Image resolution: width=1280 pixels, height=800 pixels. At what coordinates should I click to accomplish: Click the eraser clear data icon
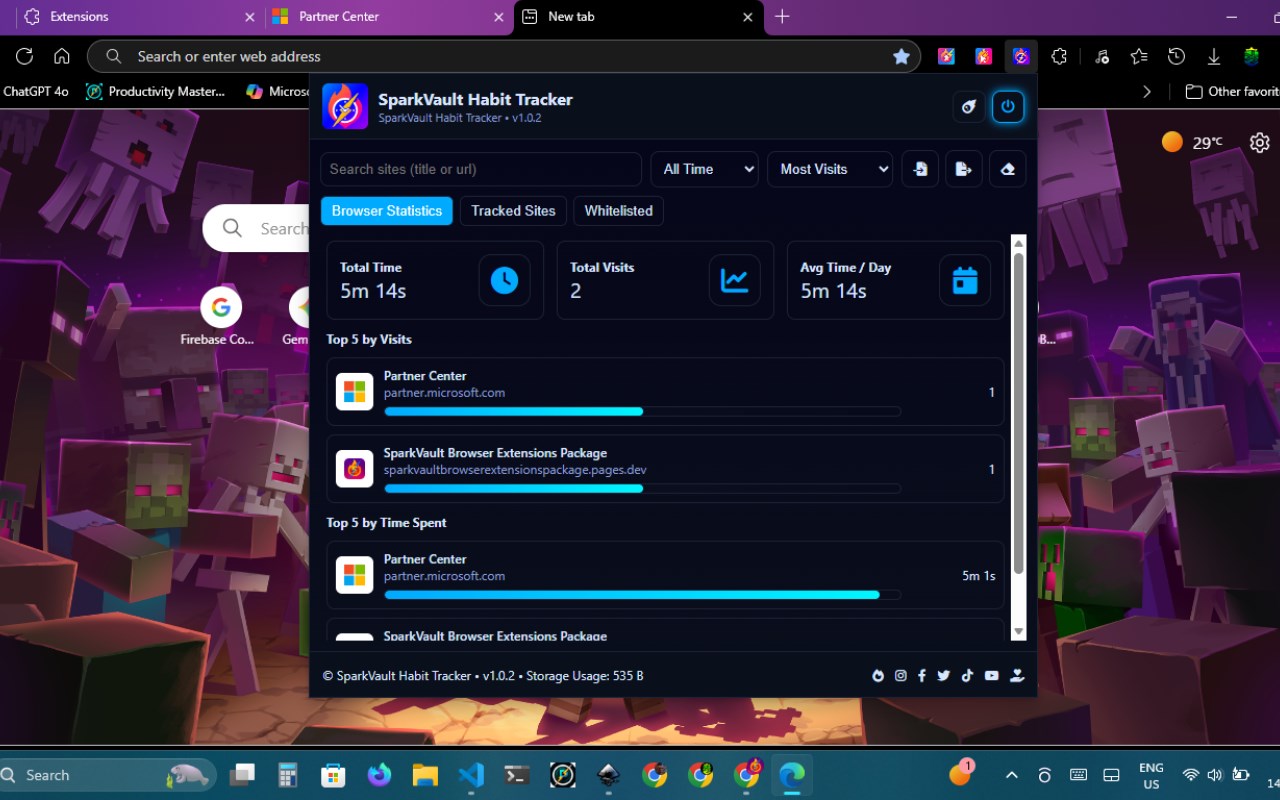point(1008,169)
